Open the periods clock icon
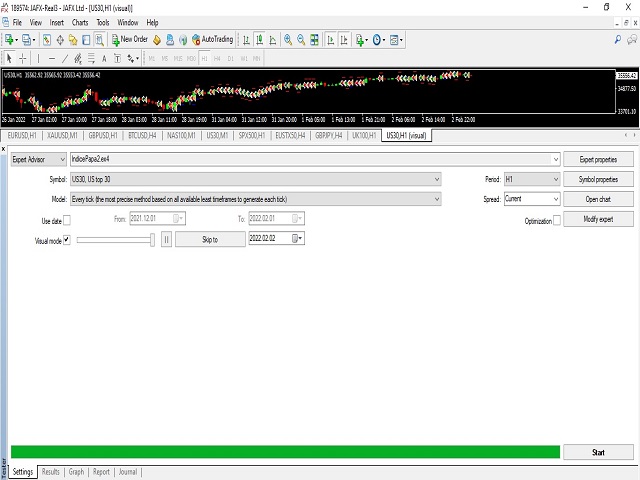Image resolution: width=640 pixels, height=480 pixels. click(x=378, y=40)
